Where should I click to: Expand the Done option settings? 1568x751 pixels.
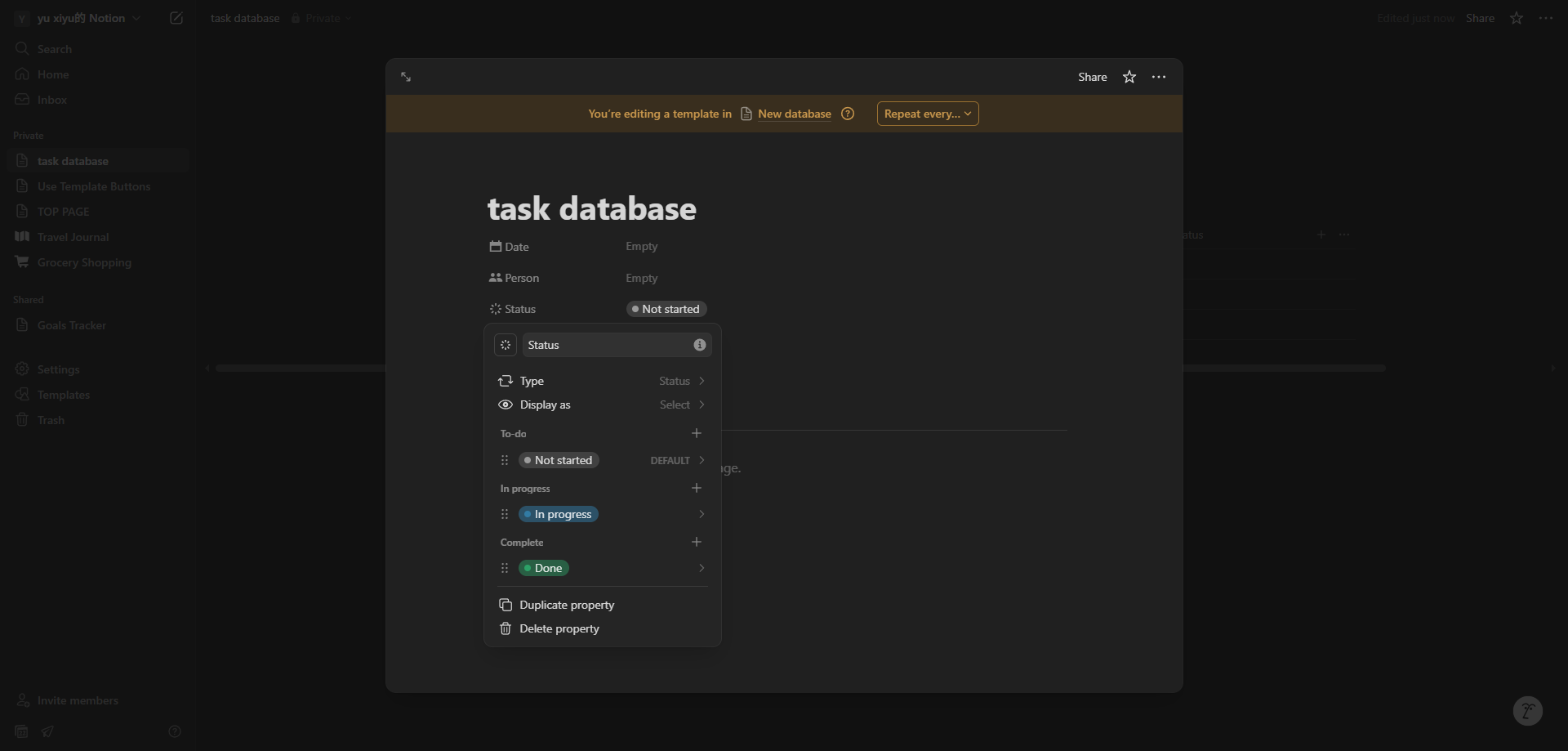pos(702,568)
